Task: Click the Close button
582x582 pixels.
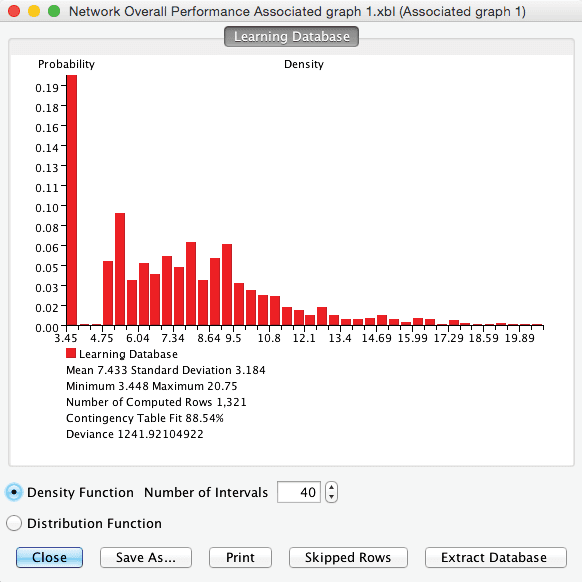Action: pos(49,557)
